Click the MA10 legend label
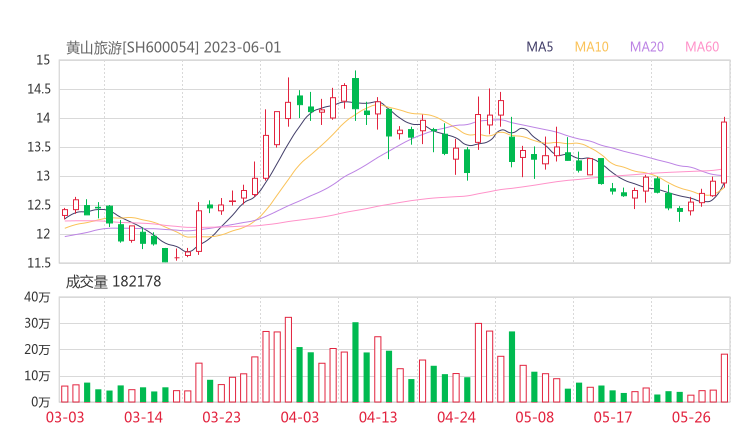 (x=591, y=47)
